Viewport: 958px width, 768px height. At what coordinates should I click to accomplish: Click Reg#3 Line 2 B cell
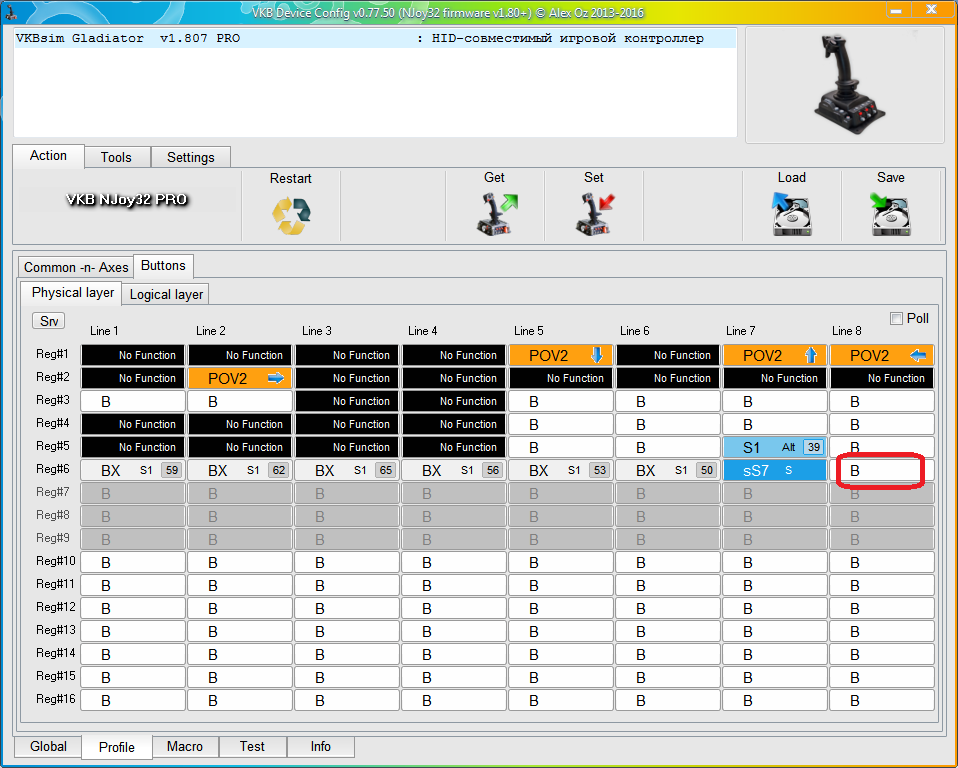tap(240, 401)
